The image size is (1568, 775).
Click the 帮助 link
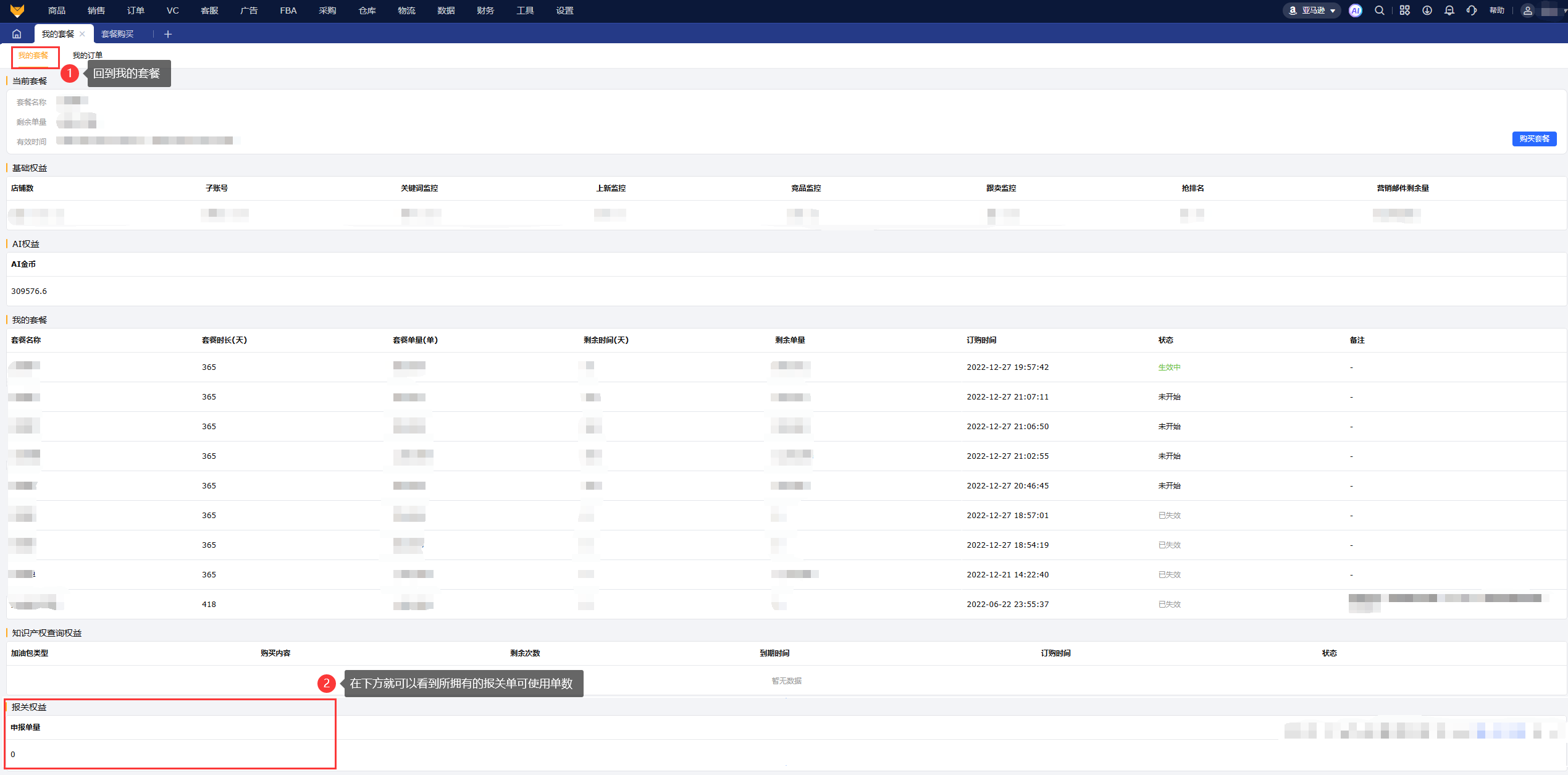click(x=1497, y=10)
